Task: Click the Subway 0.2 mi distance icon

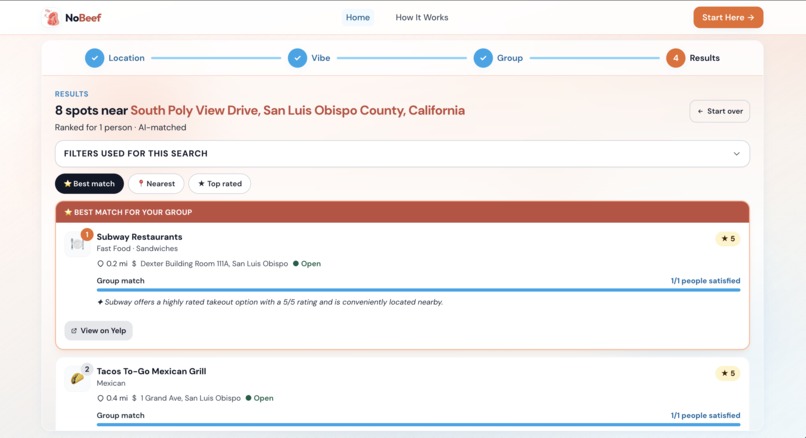Action: point(100,264)
